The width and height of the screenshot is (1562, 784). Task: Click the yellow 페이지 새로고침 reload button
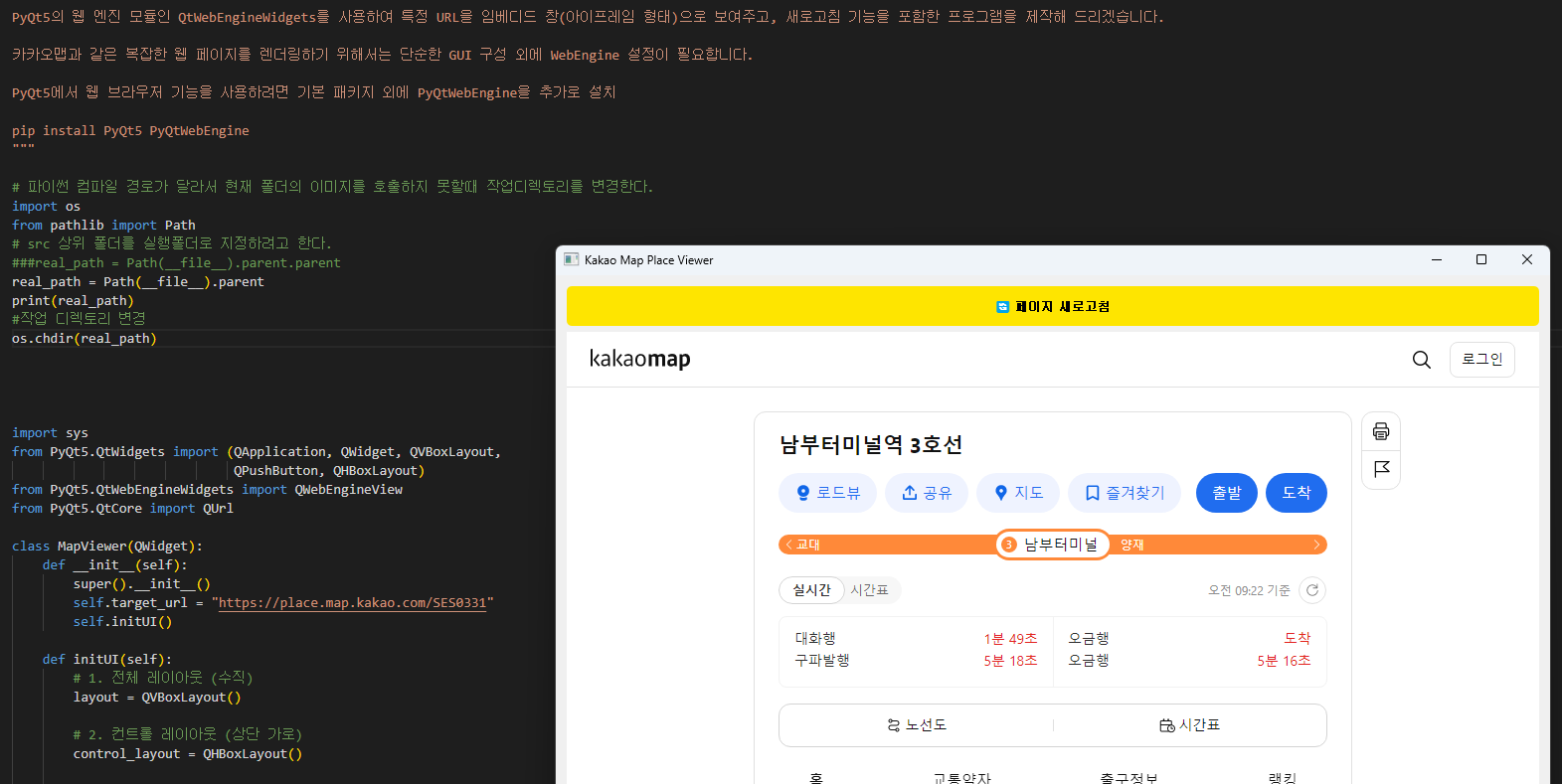(x=1052, y=306)
